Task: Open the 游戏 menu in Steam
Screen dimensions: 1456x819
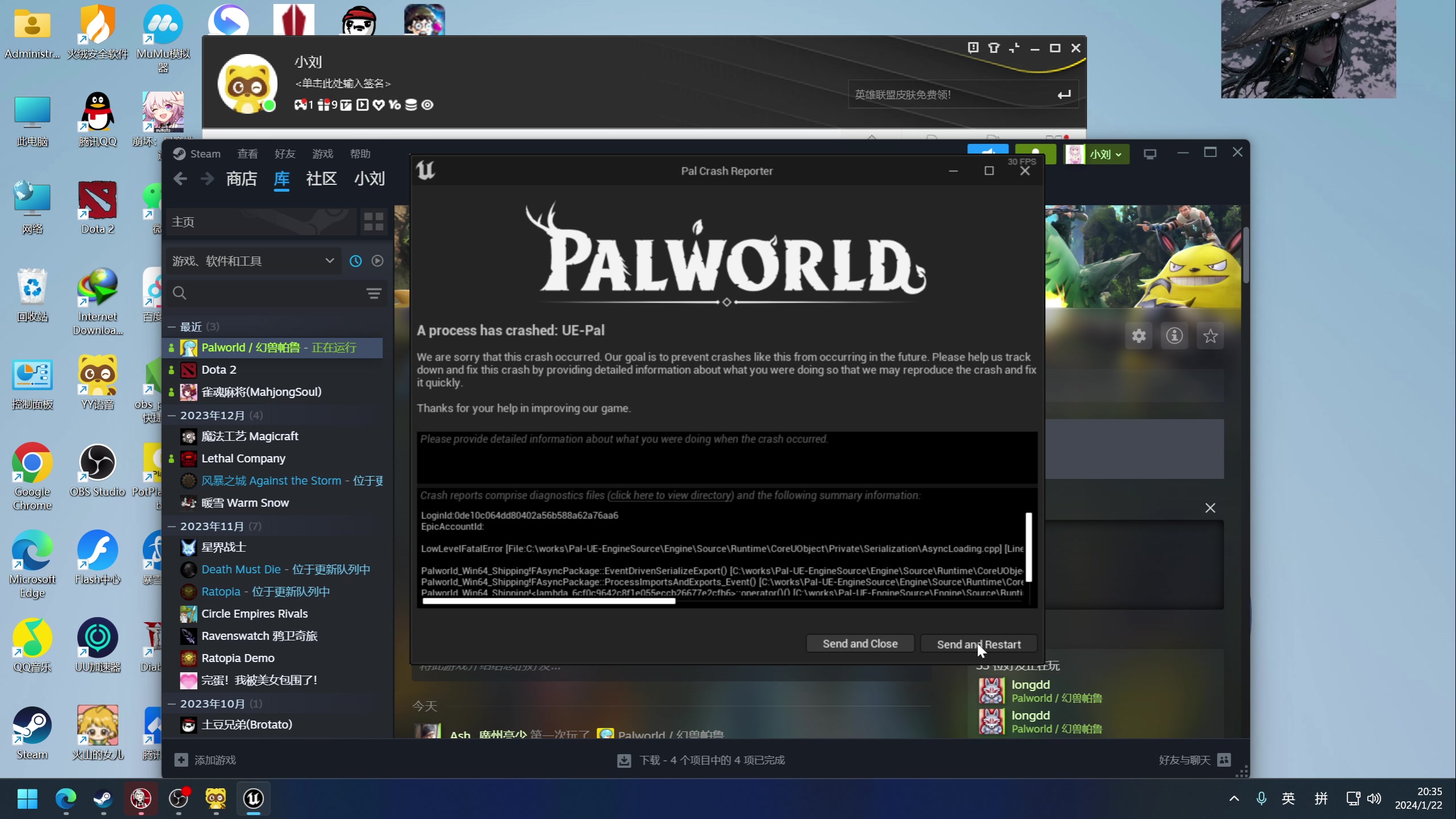Action: pos(322,154)
